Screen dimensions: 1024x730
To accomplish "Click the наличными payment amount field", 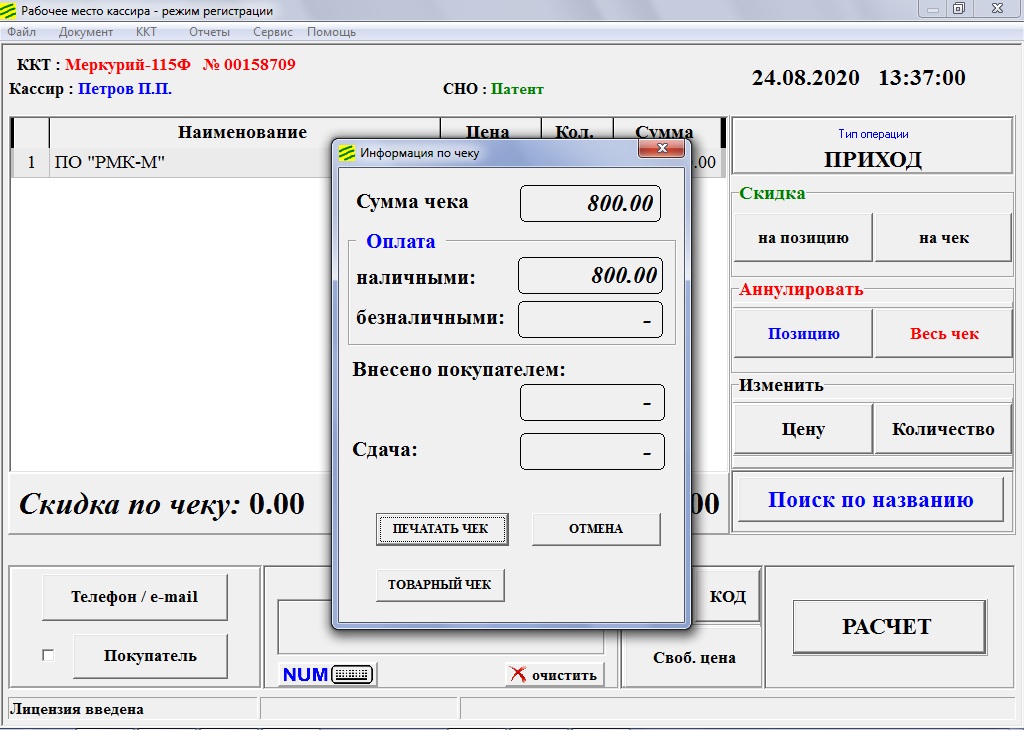I will [x=590, y=276].
